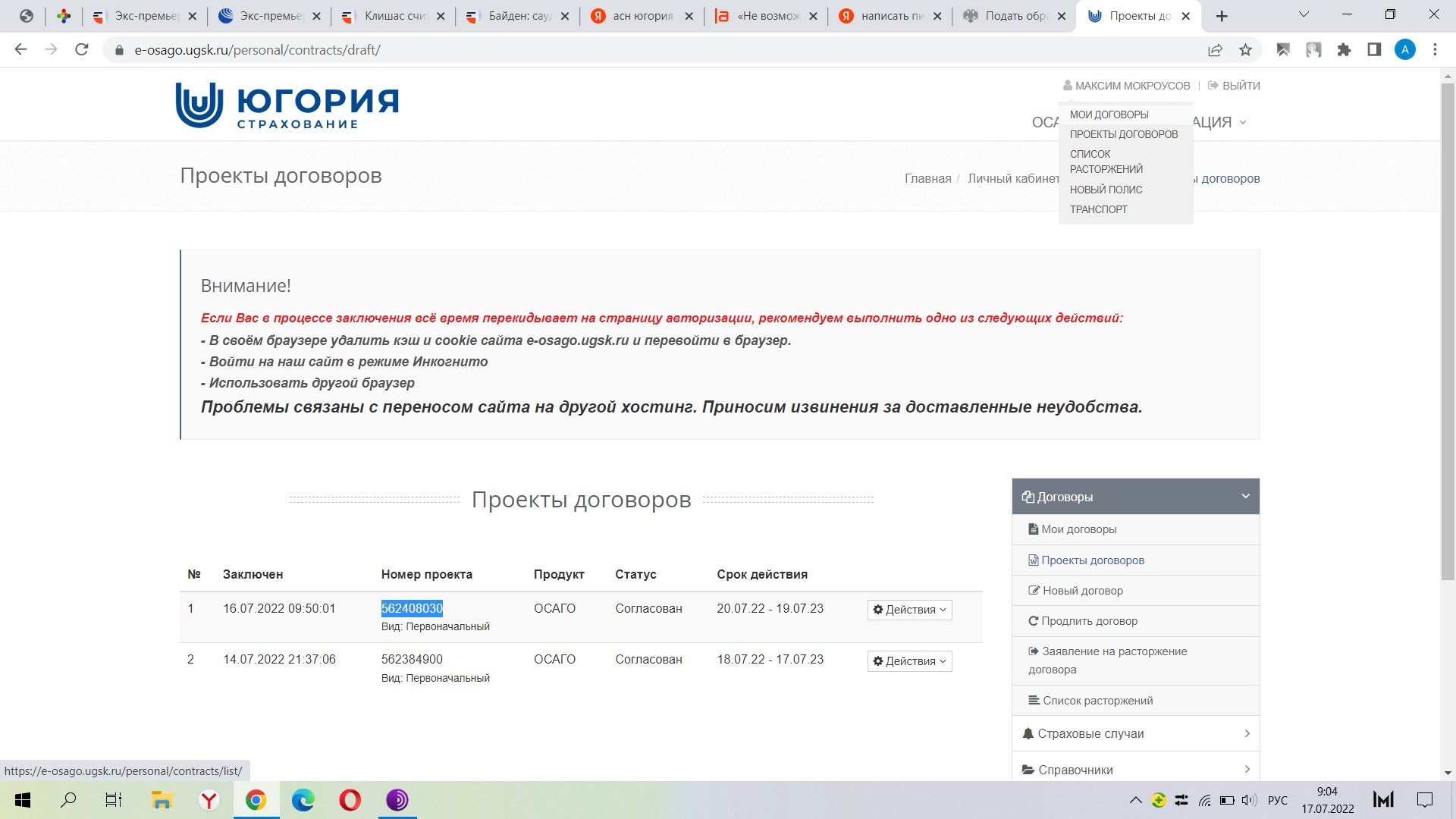1456x819 pixels.
Task: Click ВЫЙТИ to log out
Action: point(1234,86)
